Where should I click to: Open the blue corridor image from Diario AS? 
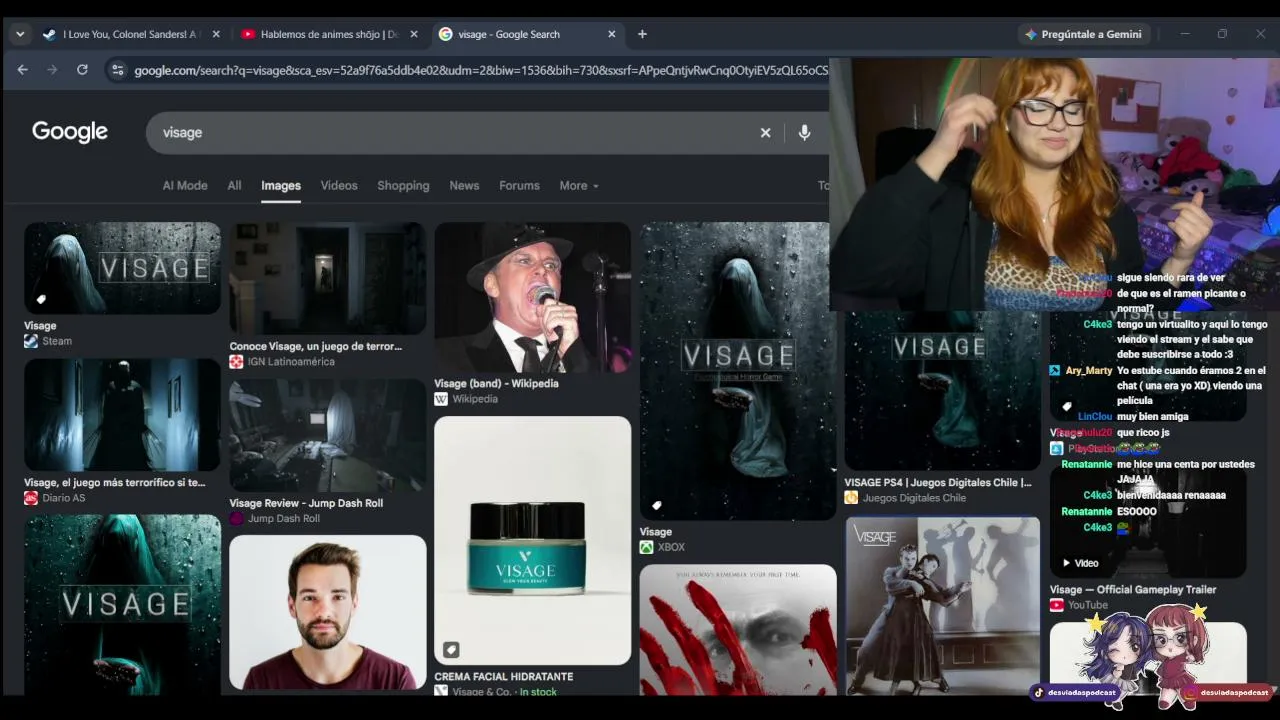click(122, 415)
